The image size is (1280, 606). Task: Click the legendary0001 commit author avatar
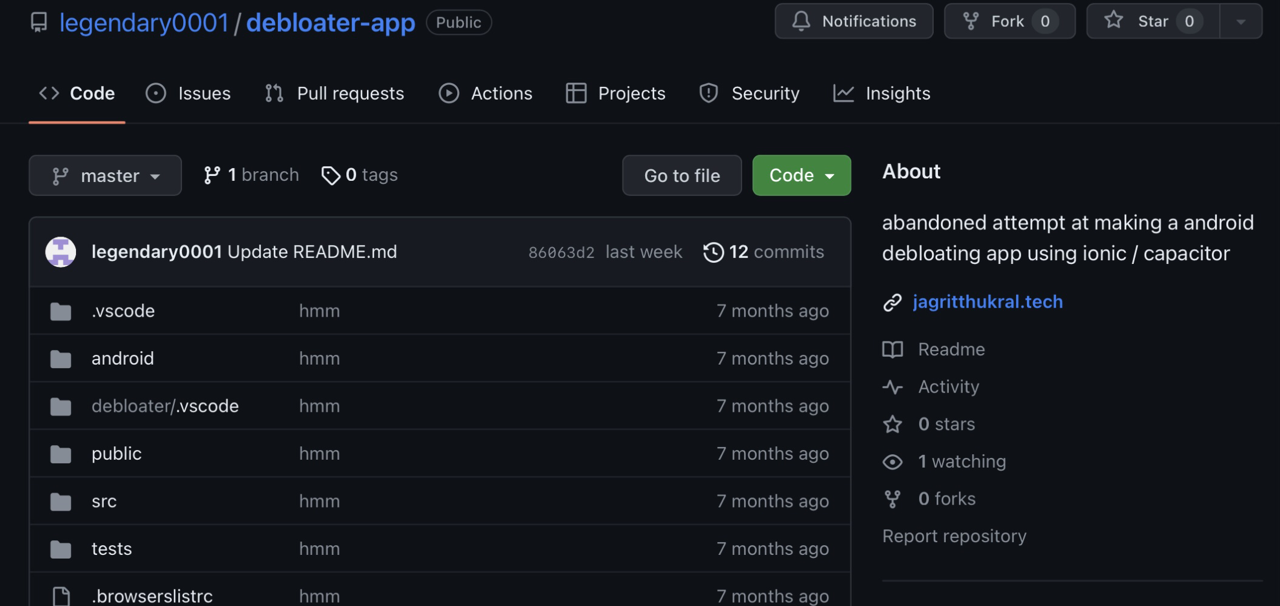point(61,252)
